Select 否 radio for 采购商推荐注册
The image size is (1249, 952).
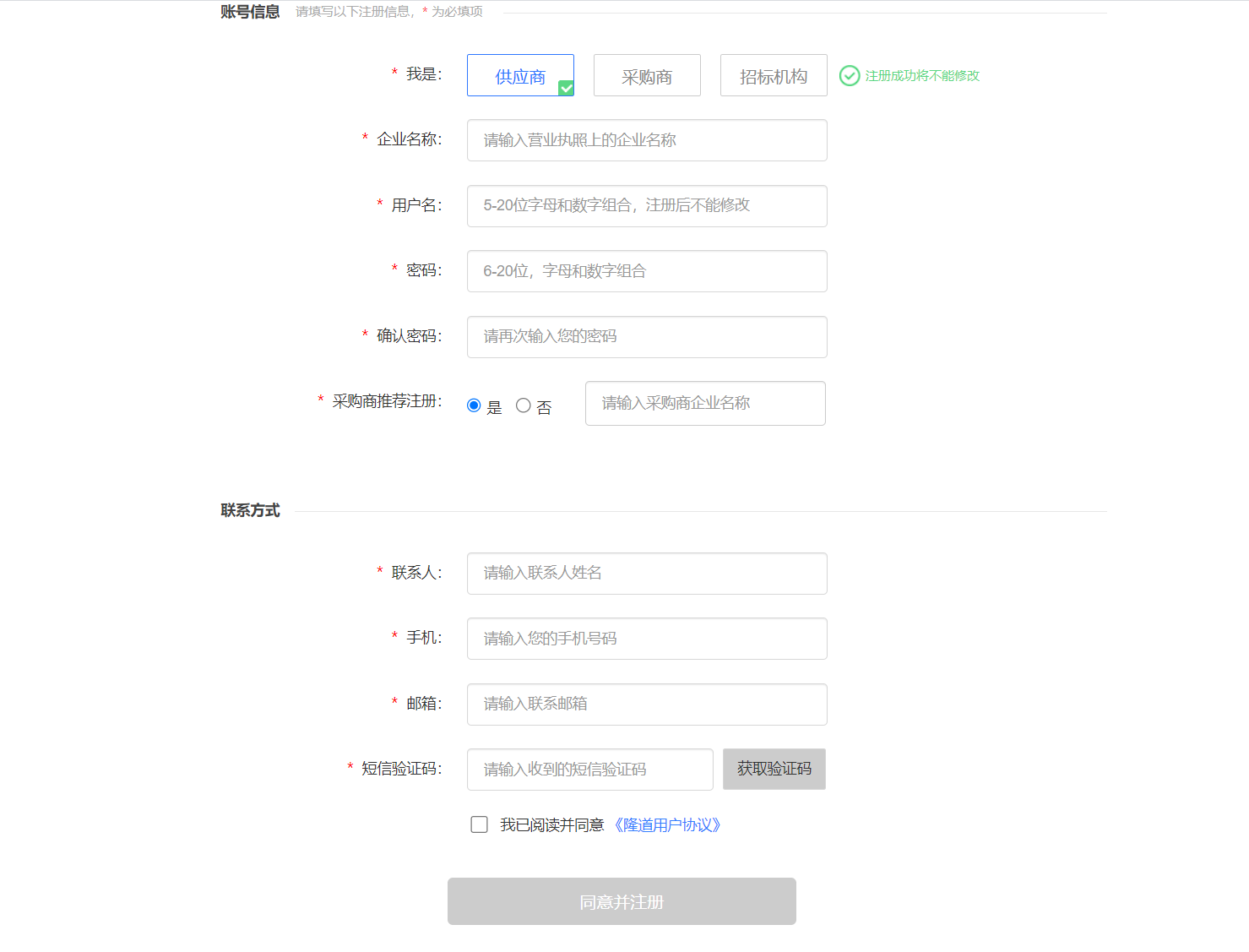click(x=524, y=405)
